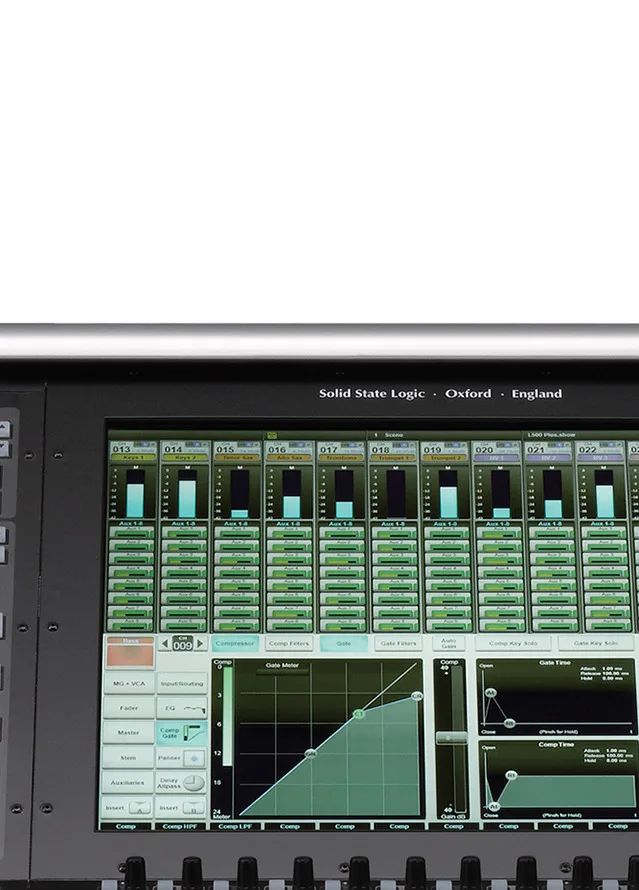
Task: Select channel 020 BV 1 tile
Action: [x=497, y=452]
